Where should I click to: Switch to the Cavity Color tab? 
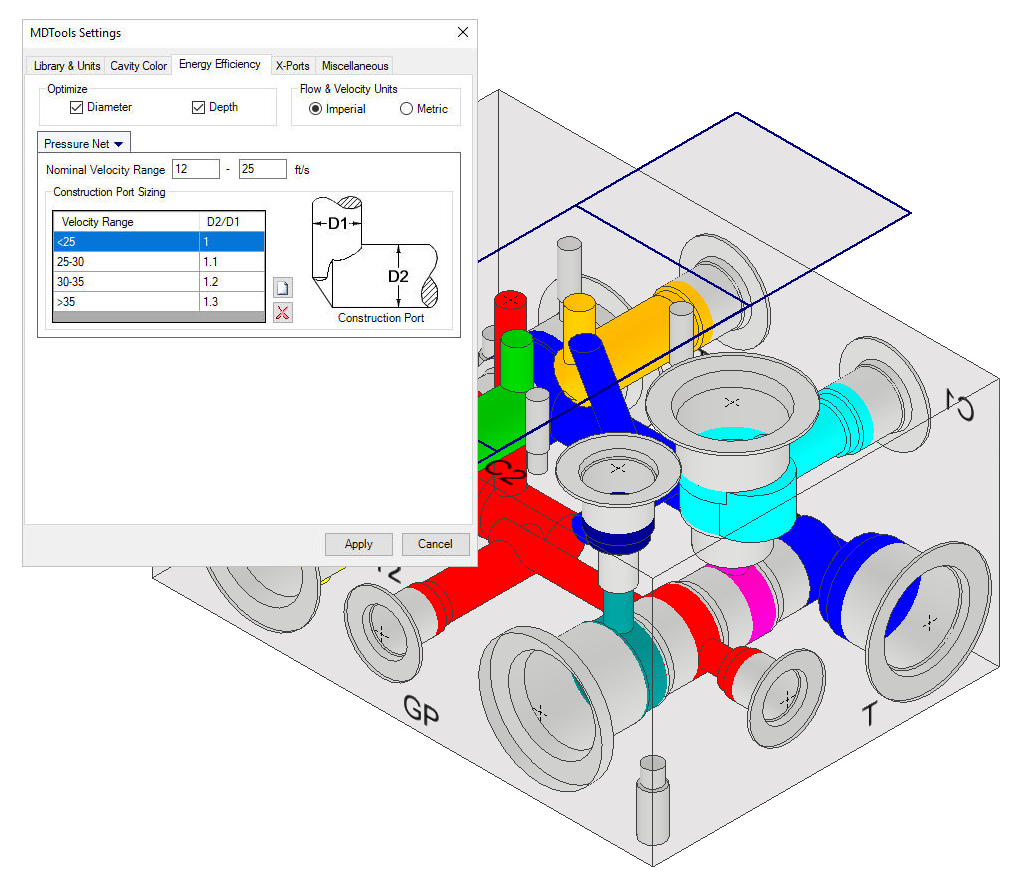click(x=138, y=66)
